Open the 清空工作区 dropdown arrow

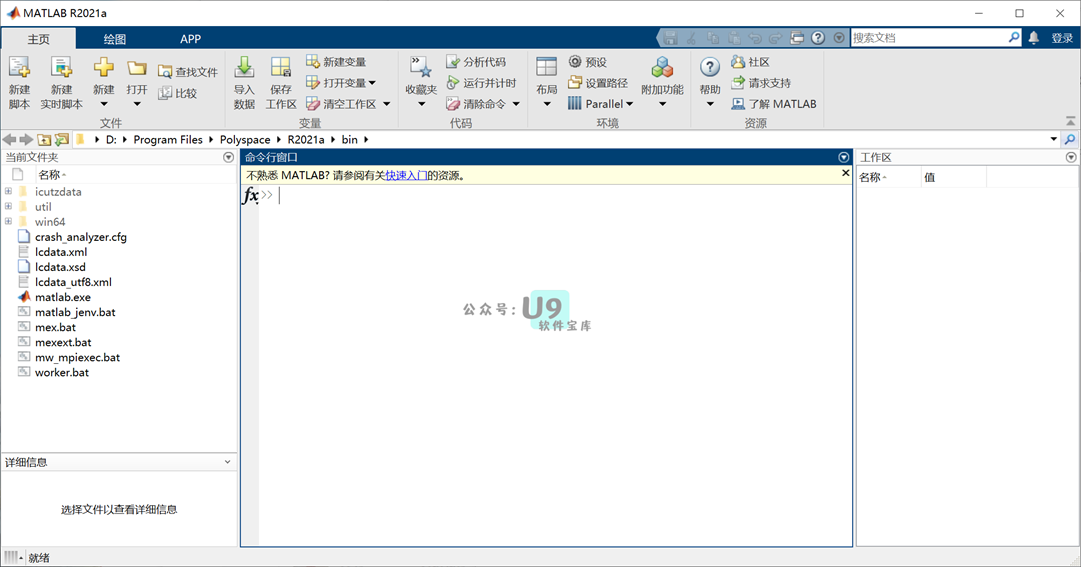387,103
